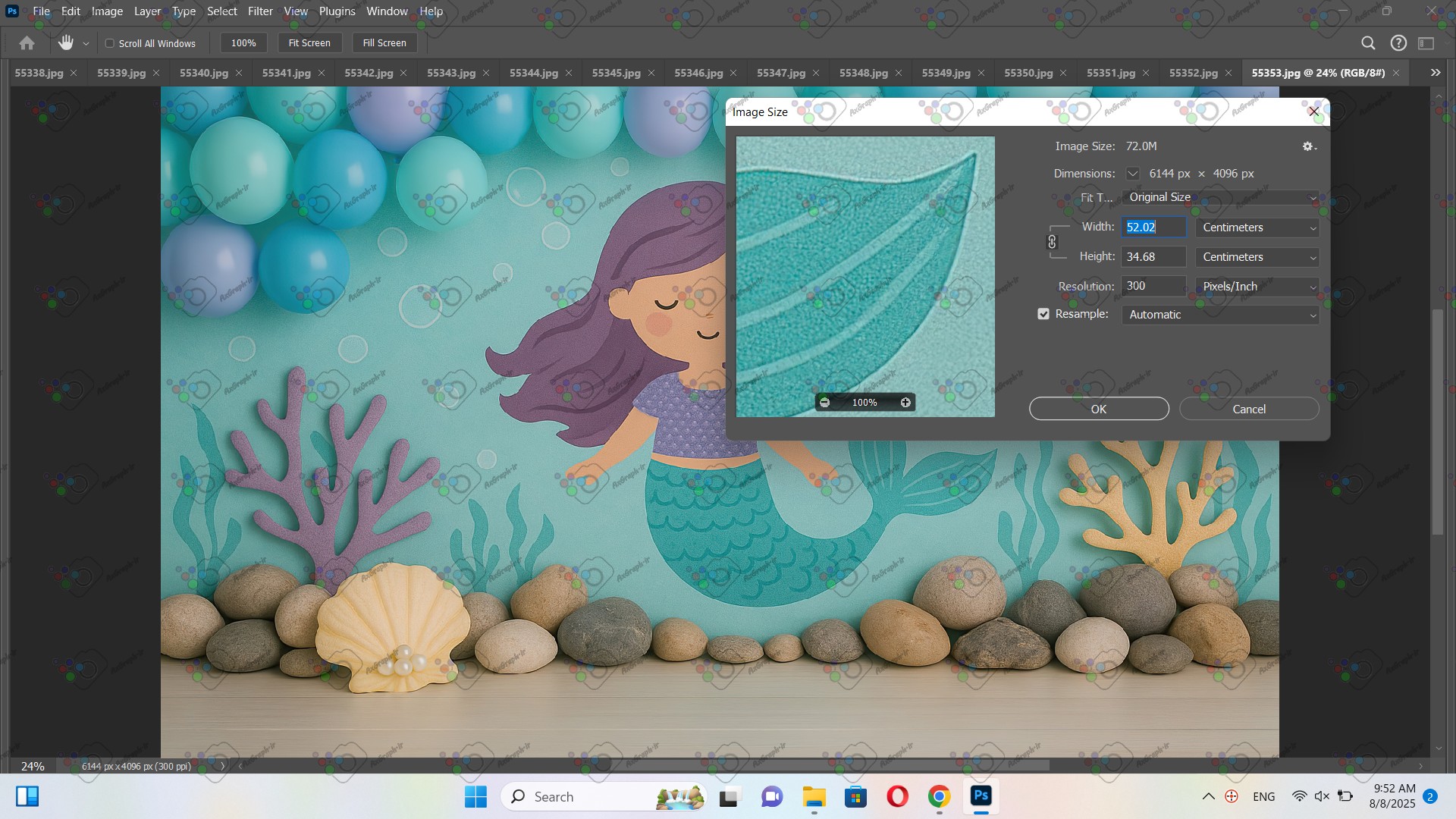Open Opera browser from the taskbar

897,797
